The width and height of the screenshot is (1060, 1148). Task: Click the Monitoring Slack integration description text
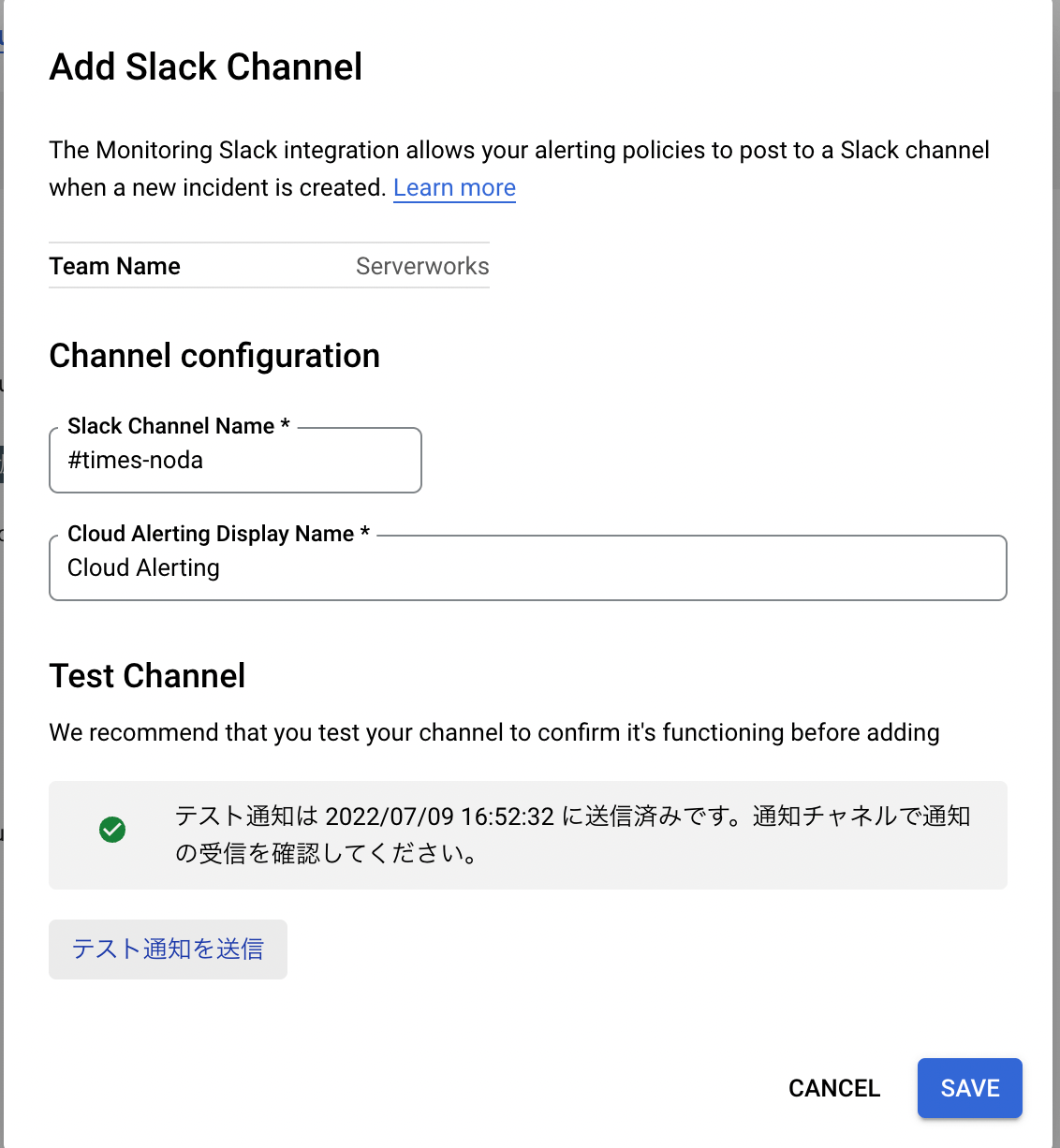pyautogui.click(x=520, y=169)
